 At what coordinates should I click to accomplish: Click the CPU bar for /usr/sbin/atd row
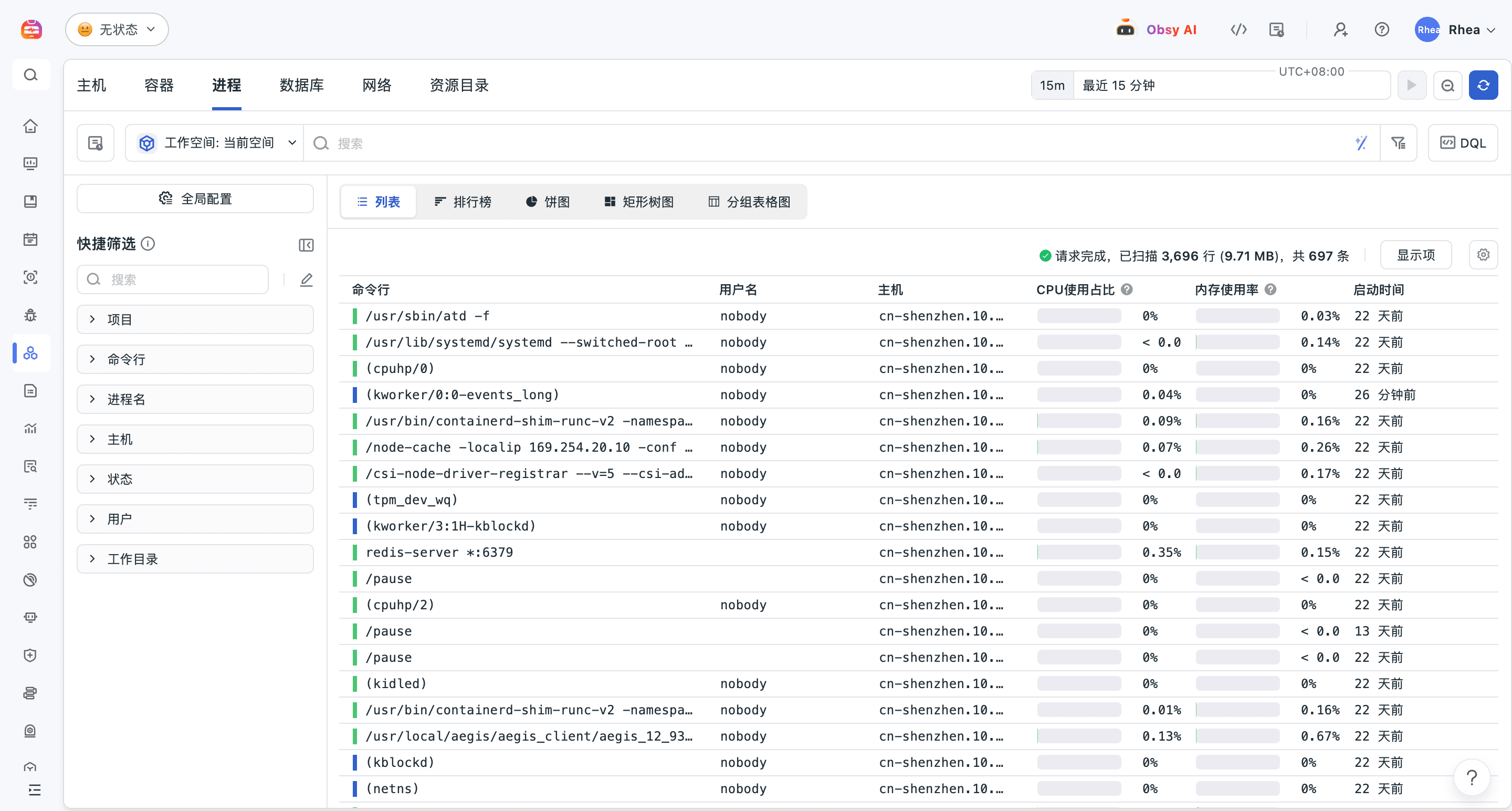pos(1079,316)
